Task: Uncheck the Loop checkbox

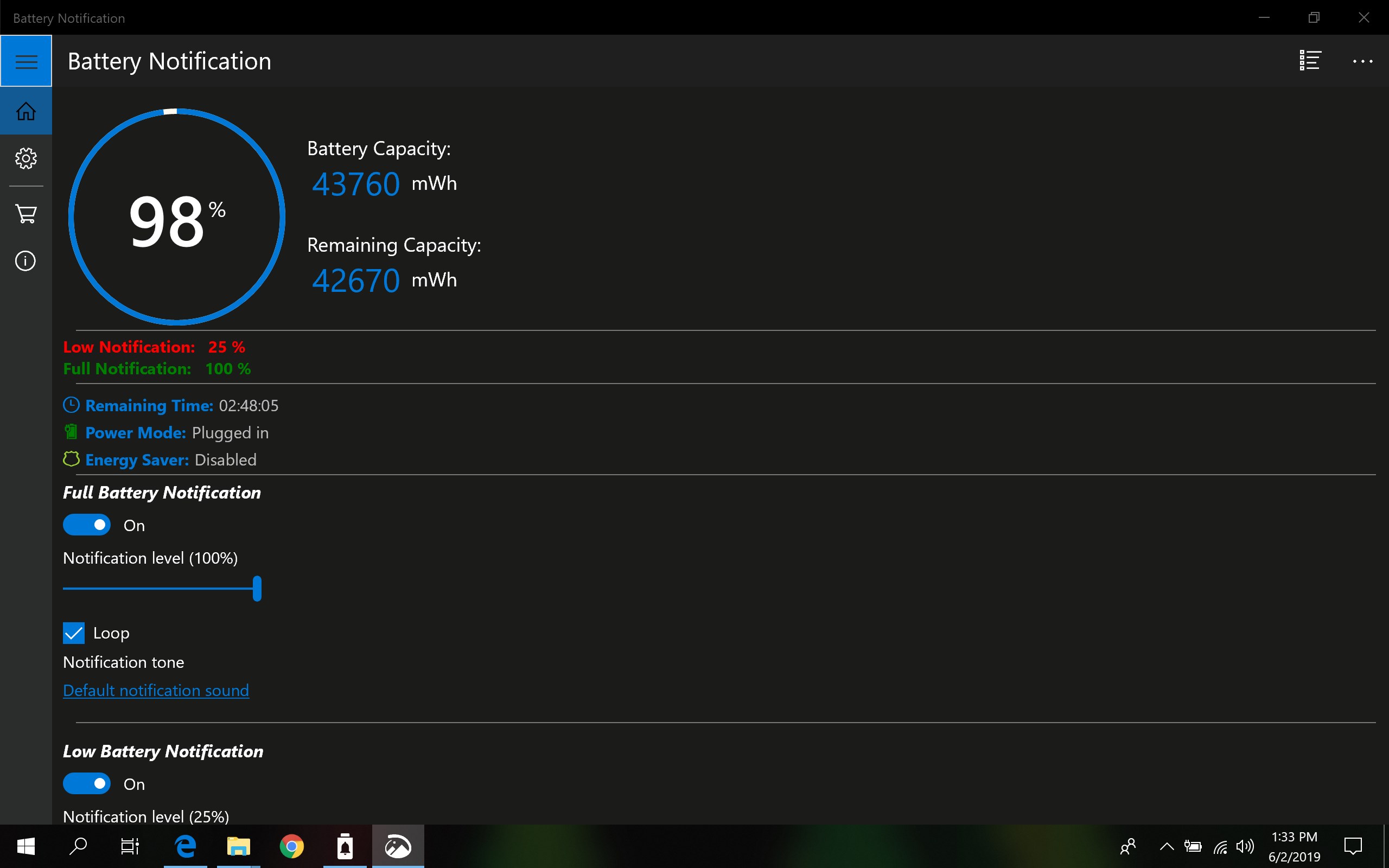Action: tap(74, 633)
